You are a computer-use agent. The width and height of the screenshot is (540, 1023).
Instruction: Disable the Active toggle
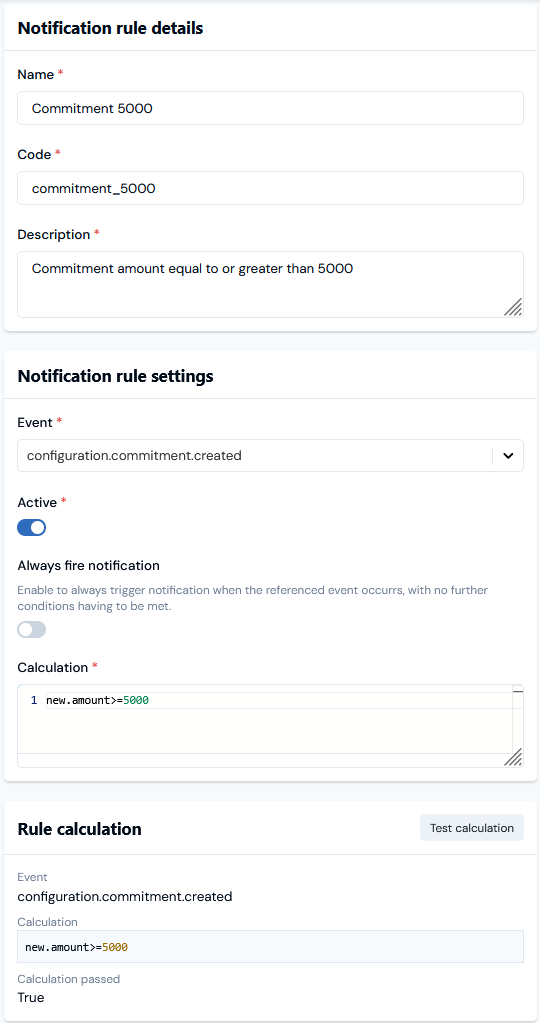[31, 527]
